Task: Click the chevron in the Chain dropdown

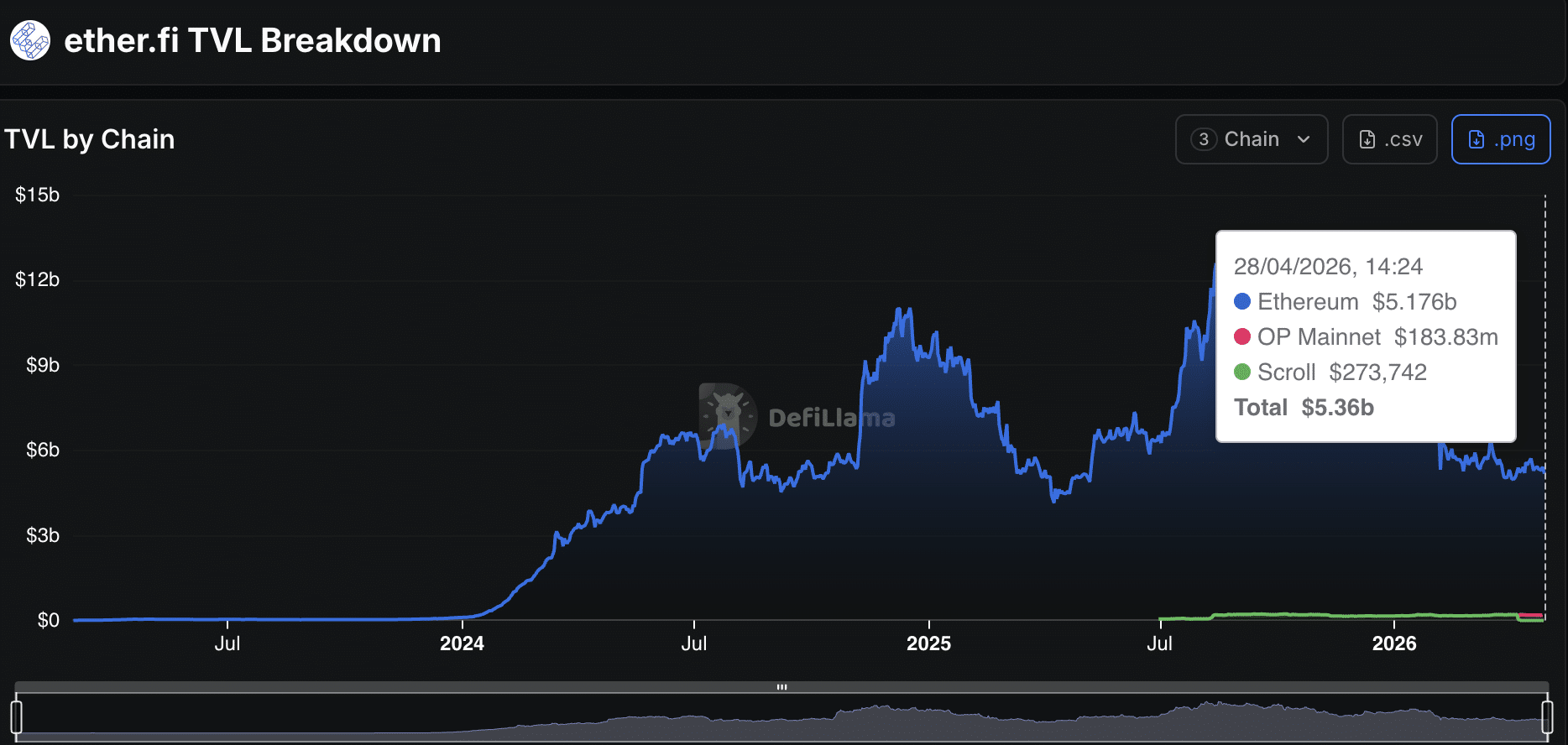Action: tap(1304, 139)
